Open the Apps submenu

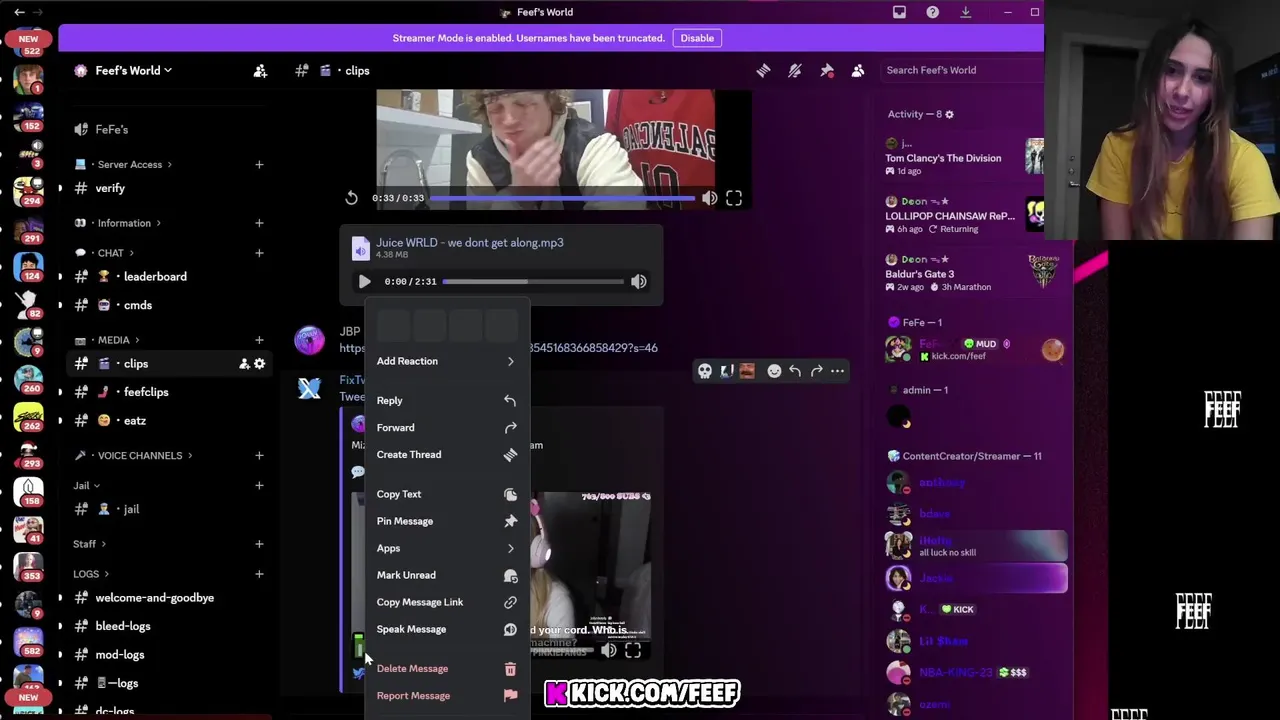tap(446, 548)
